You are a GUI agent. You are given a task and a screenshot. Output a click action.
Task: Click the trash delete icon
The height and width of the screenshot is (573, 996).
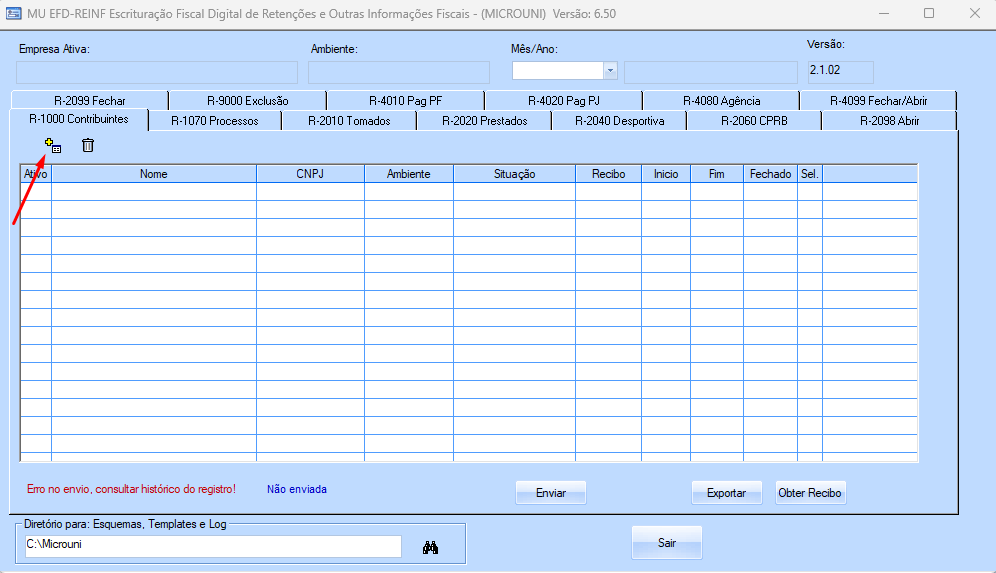pyautogui.click(x=88, y=145)
